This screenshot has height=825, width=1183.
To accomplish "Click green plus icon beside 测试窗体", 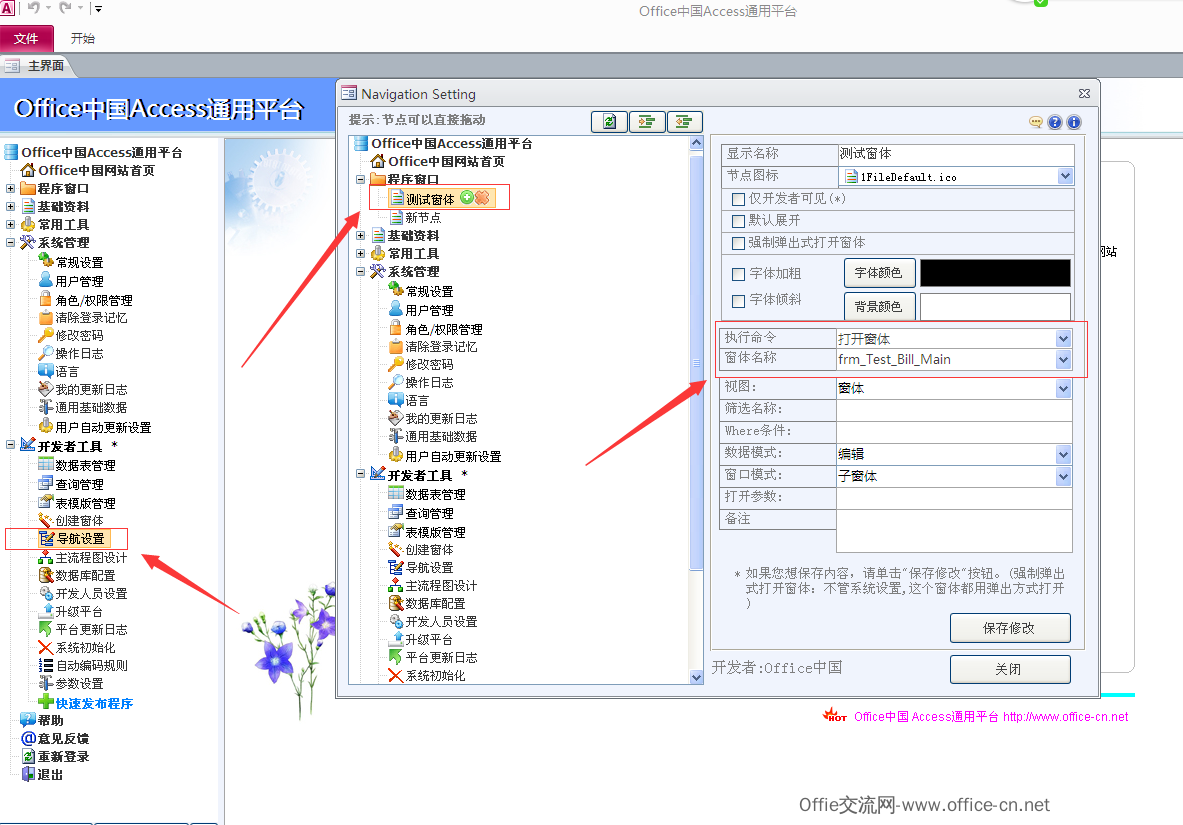I will 467,198.
